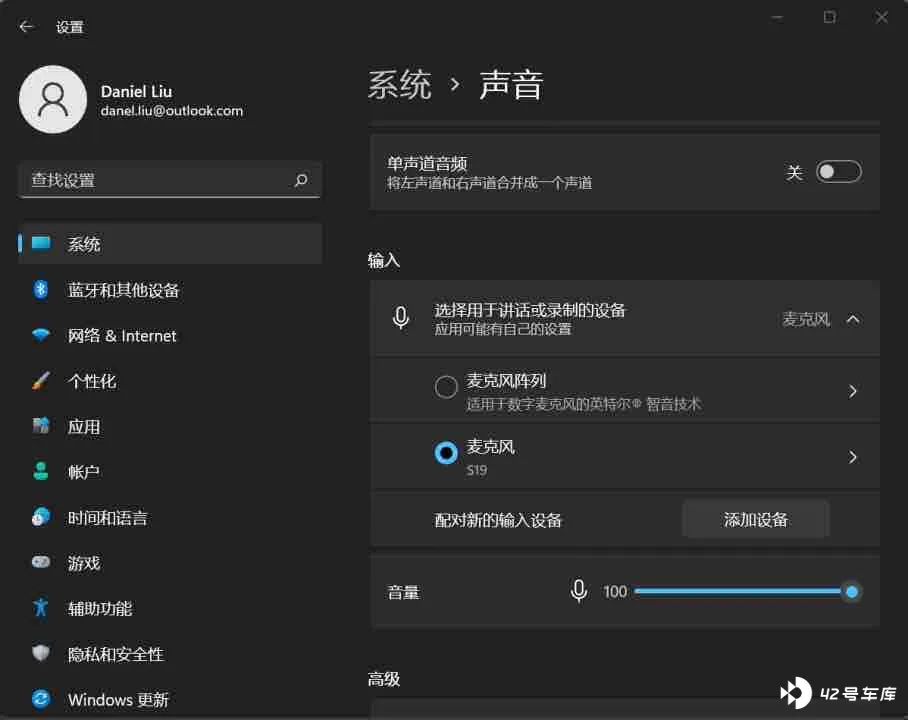
Task: Click the 隐私和安全性 shield icon
Action: (x=41, y=653)
